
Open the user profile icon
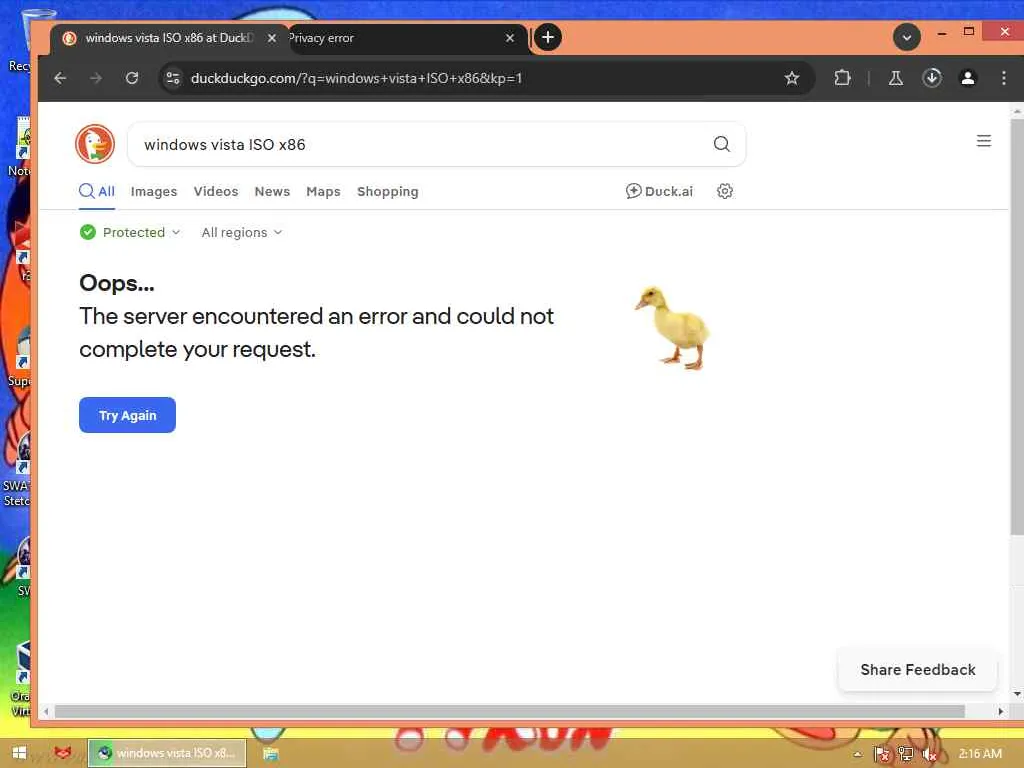click(x=968, y=78)
